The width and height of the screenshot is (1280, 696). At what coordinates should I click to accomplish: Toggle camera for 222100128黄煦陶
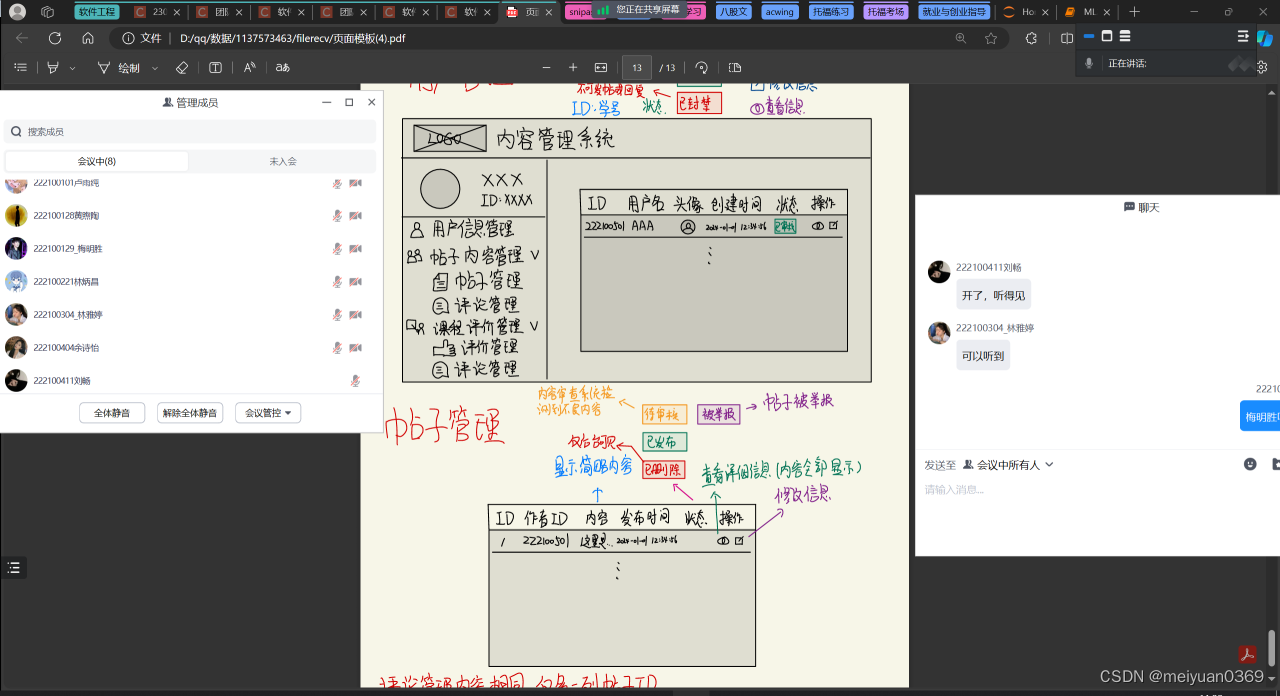click(355, 216)
